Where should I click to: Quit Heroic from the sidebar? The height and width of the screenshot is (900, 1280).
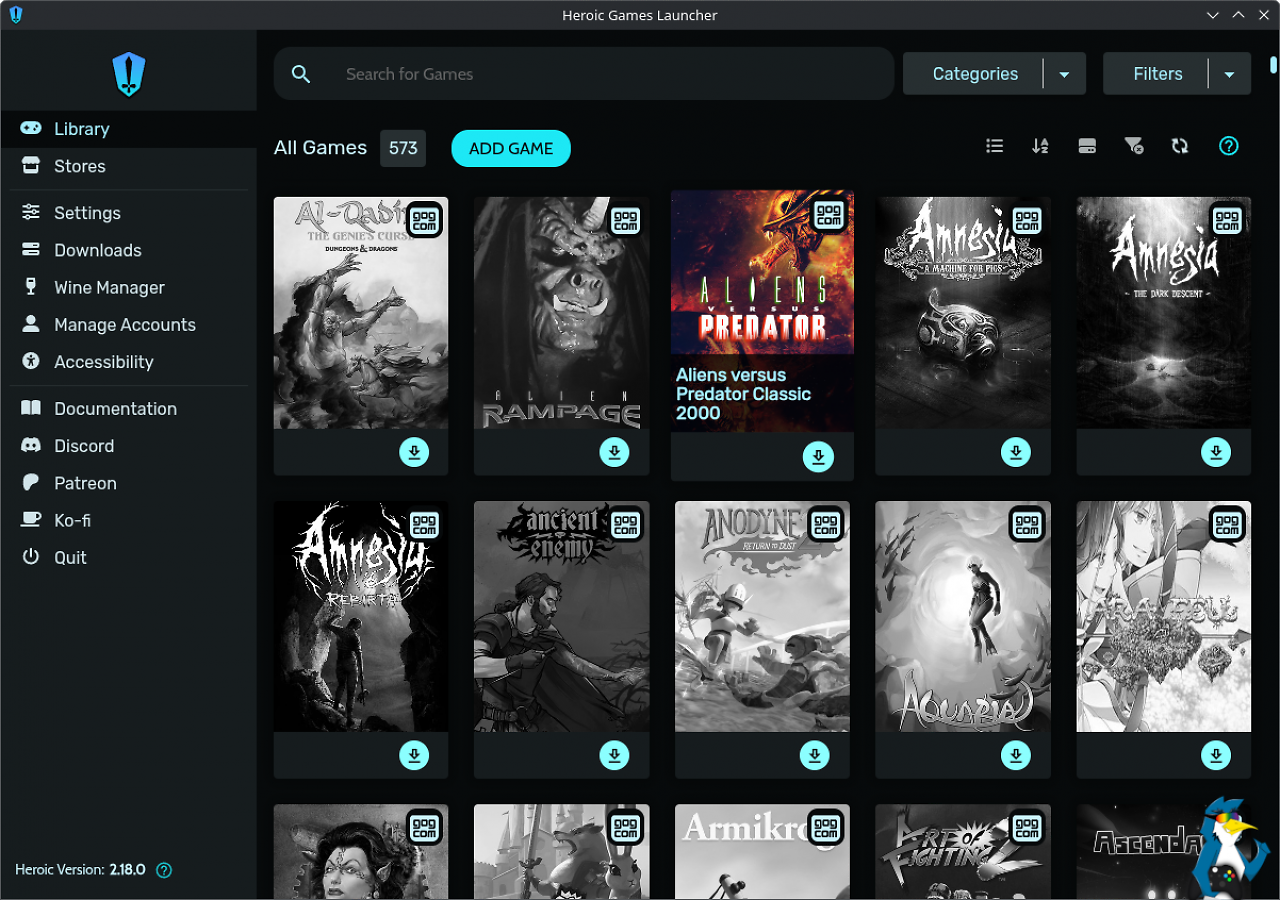(128, 557)
